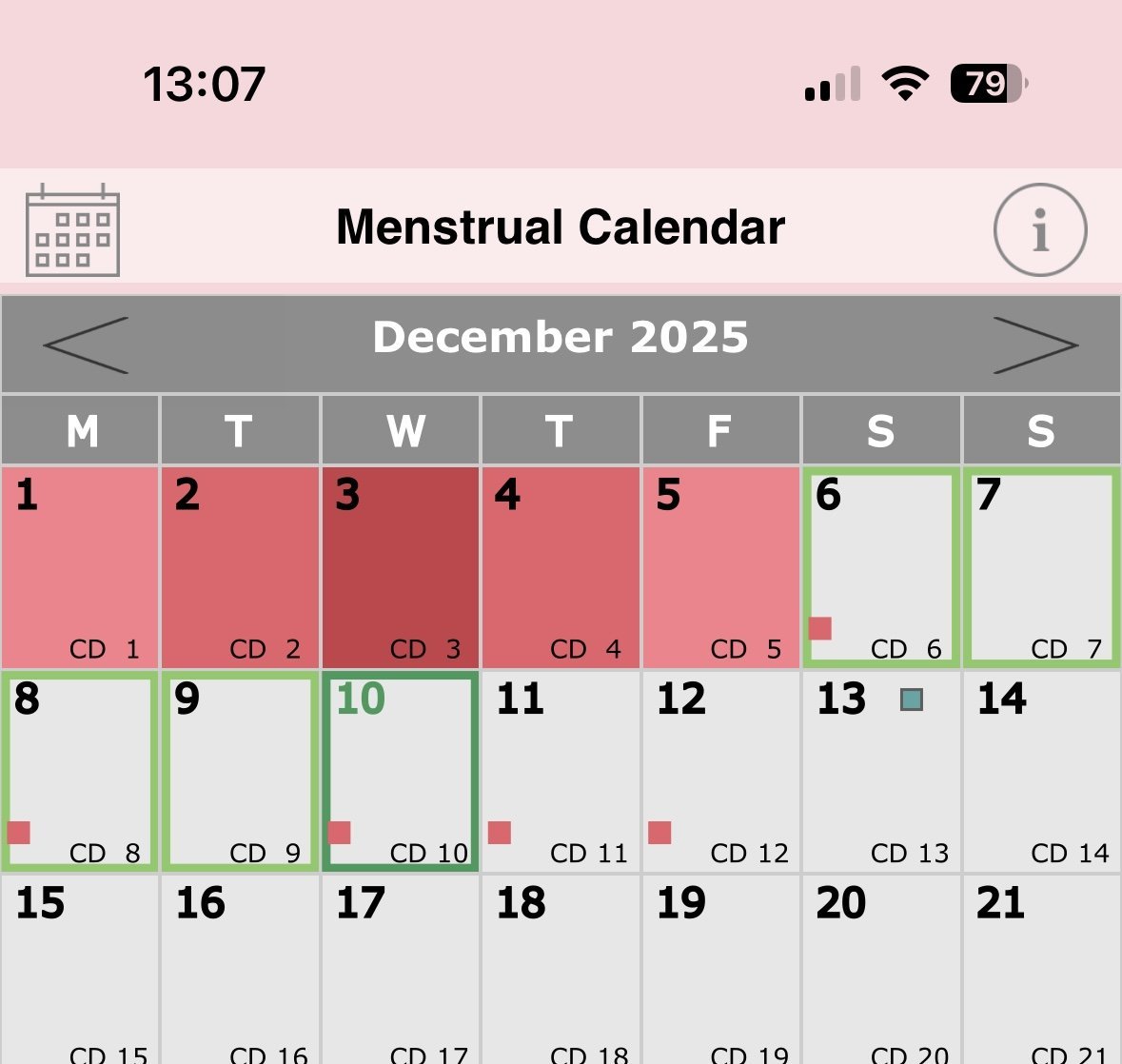Screen dimensions: 1122x1064
Task: Tap red square marker on December 11
Action: pos(500,833)
